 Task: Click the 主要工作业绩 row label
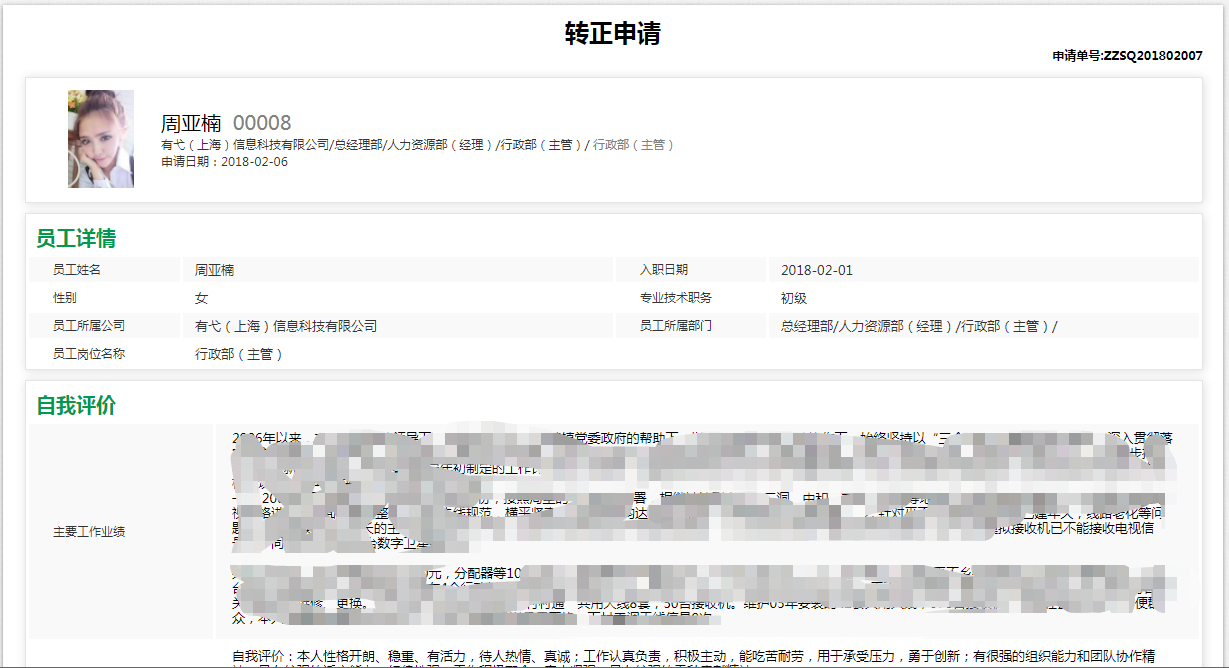pyautogui.click(x=89, y=532)
